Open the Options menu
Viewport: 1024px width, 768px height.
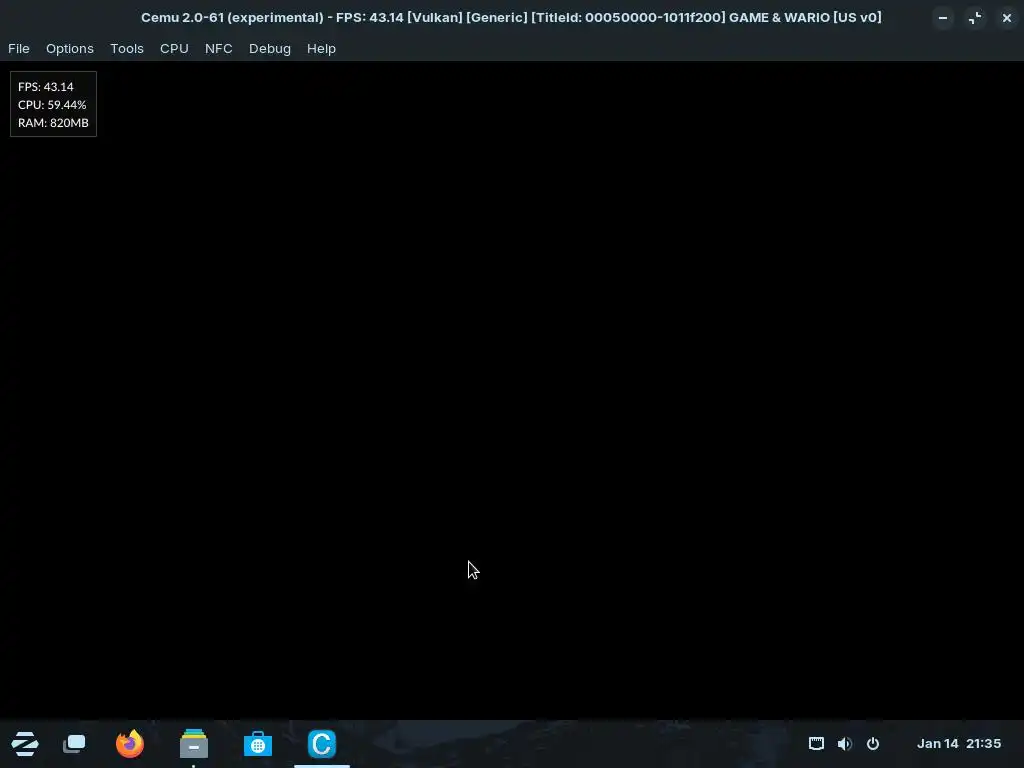coord(70,48)
